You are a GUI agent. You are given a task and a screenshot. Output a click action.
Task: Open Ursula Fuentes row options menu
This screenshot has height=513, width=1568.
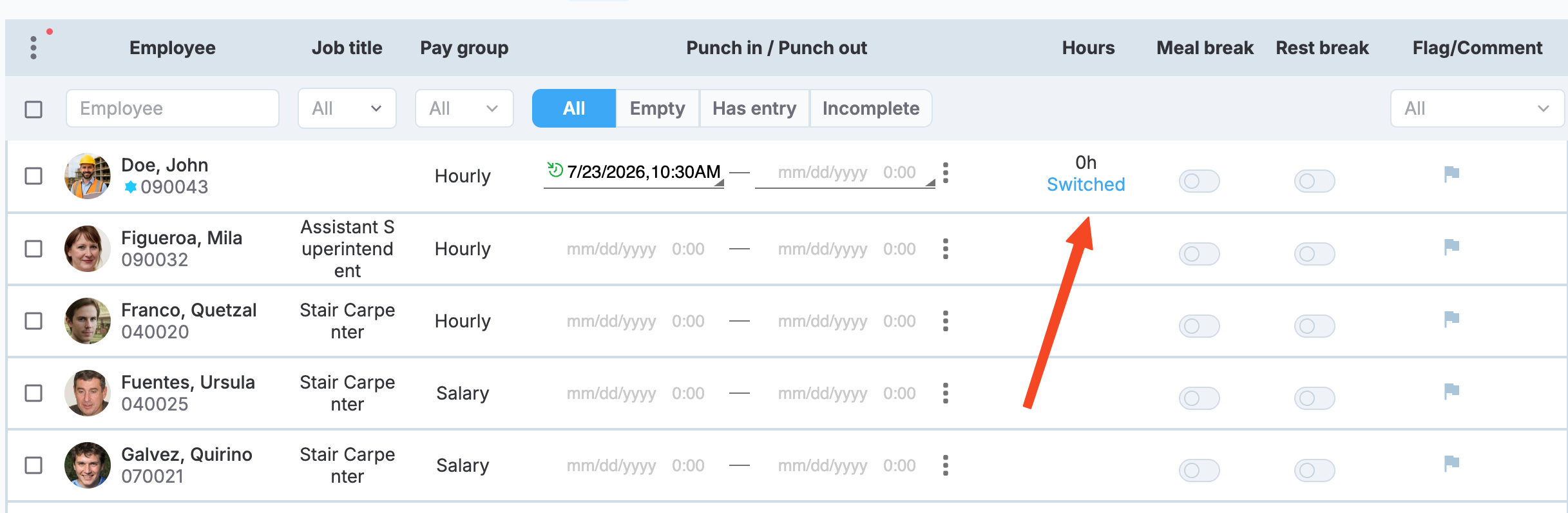[x=945, y=393]
